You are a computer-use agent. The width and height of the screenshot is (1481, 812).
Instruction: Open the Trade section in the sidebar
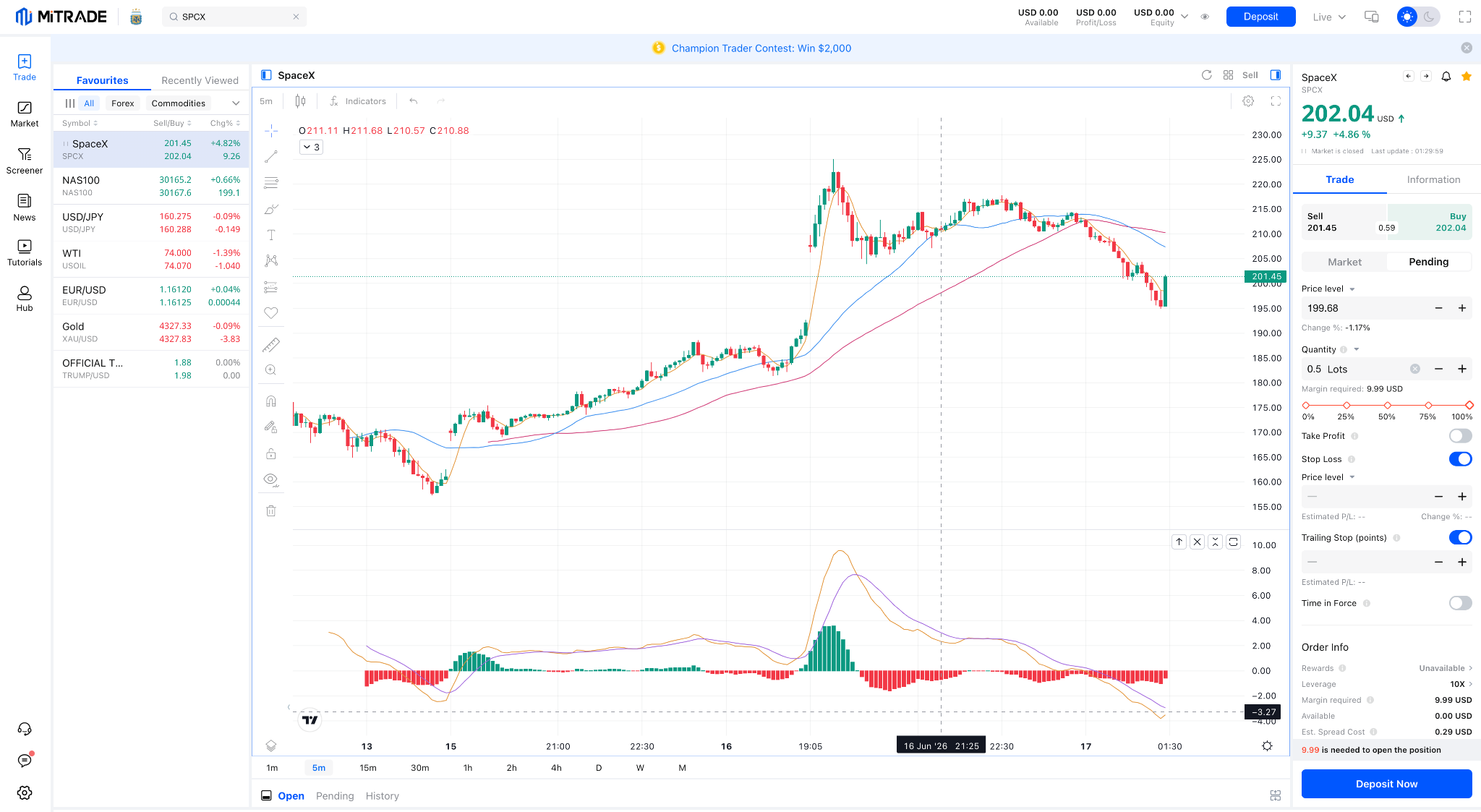25,67
